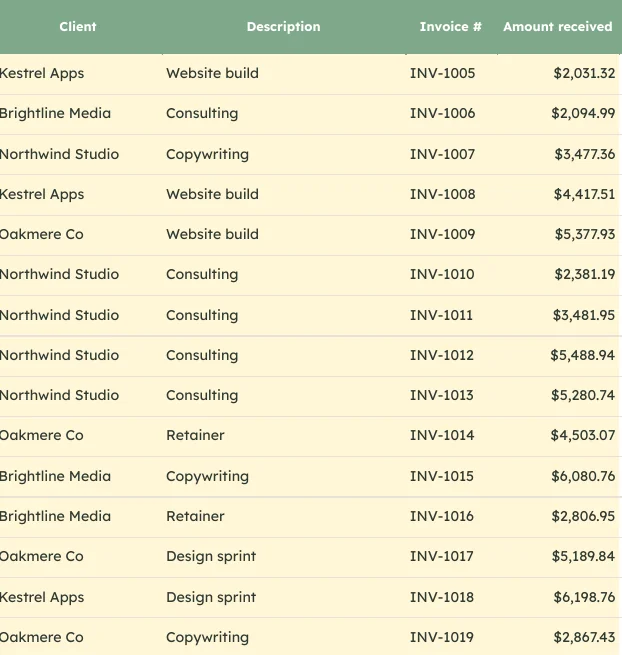Select invoice number INV-1012
The width and height of the screenshot is (622, 655).
(x=442, y=355)
